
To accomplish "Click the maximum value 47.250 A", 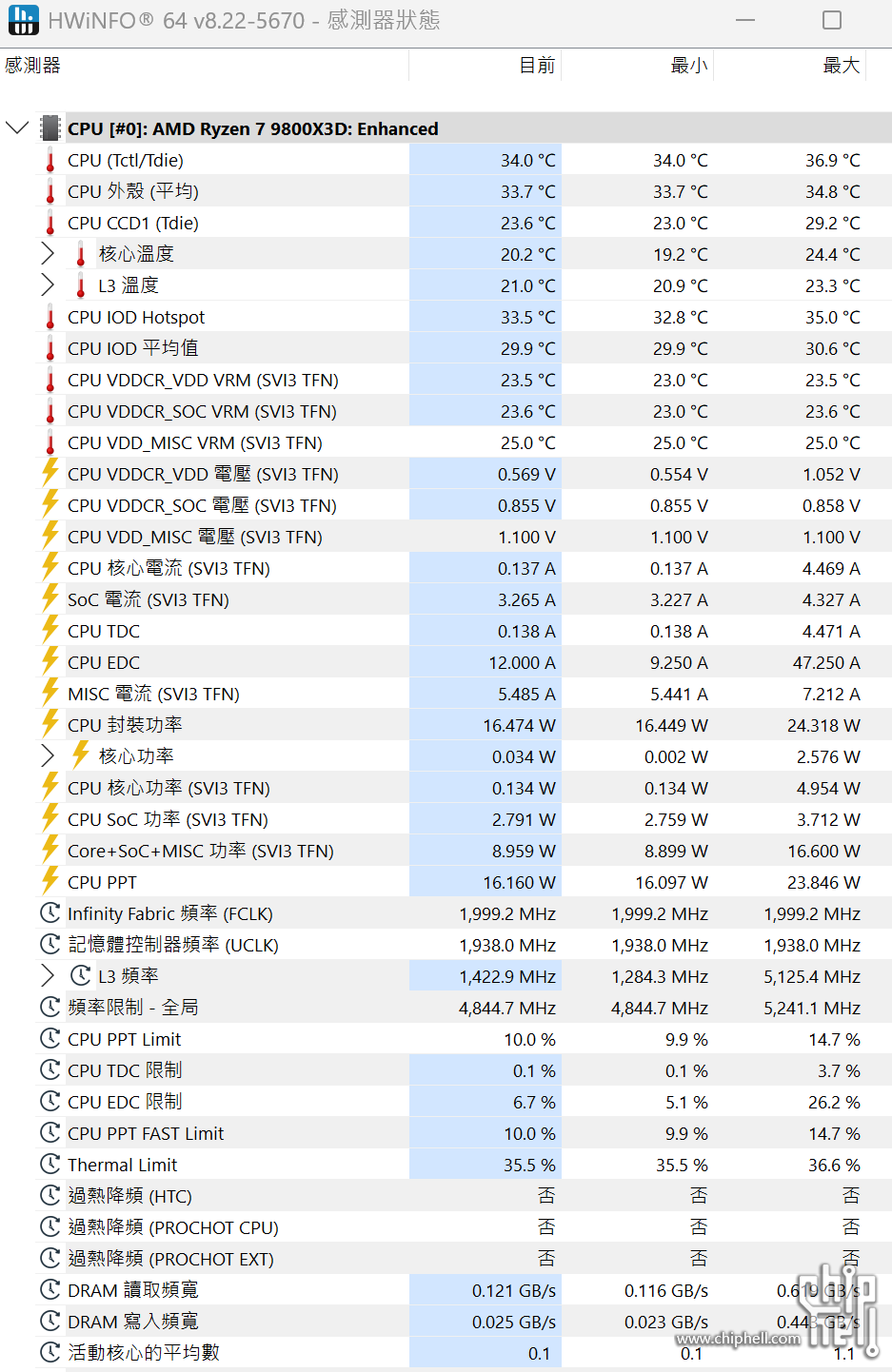I will (826, 662).
